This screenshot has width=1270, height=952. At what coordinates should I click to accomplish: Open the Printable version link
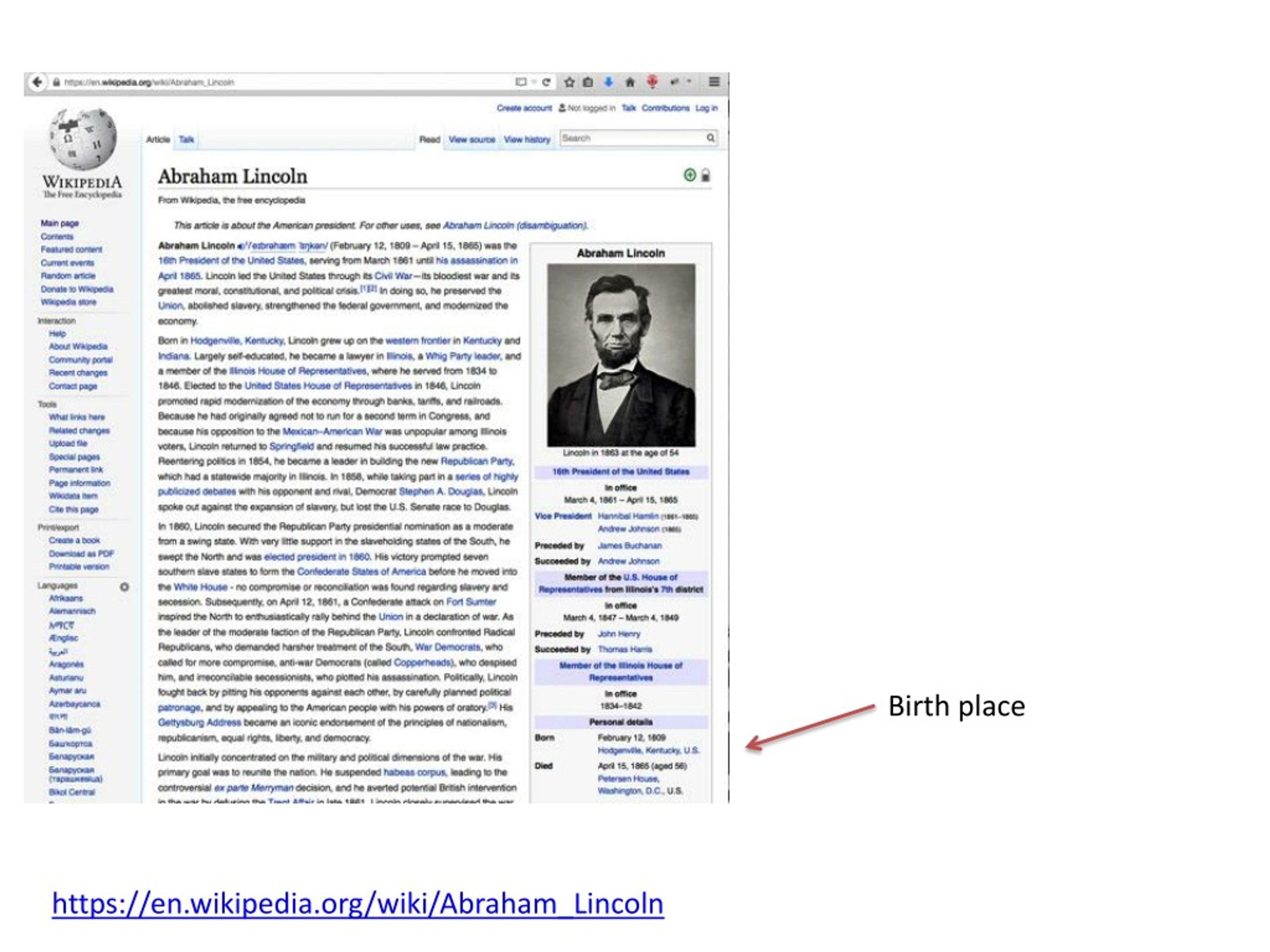tap(79, 567)
